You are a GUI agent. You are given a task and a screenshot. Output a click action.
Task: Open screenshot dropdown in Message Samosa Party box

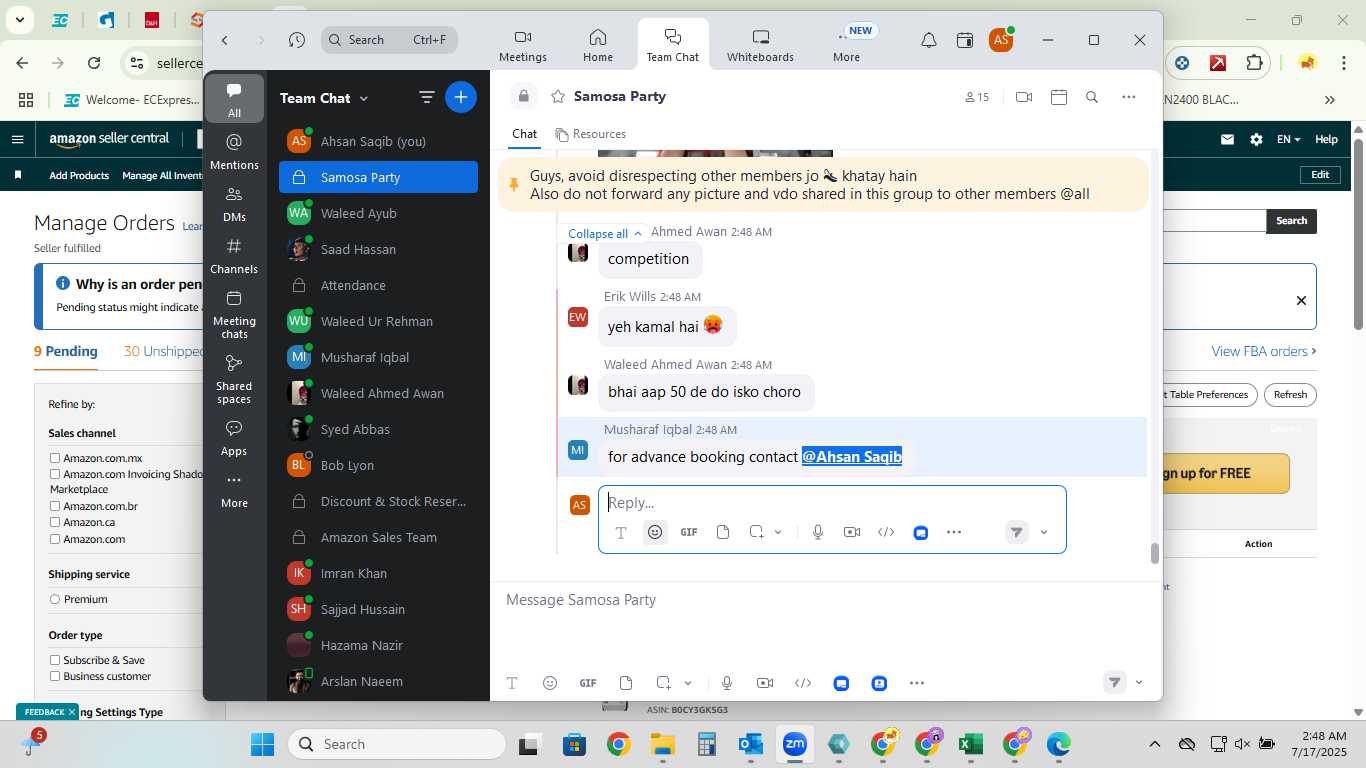(x=688, y=683)
